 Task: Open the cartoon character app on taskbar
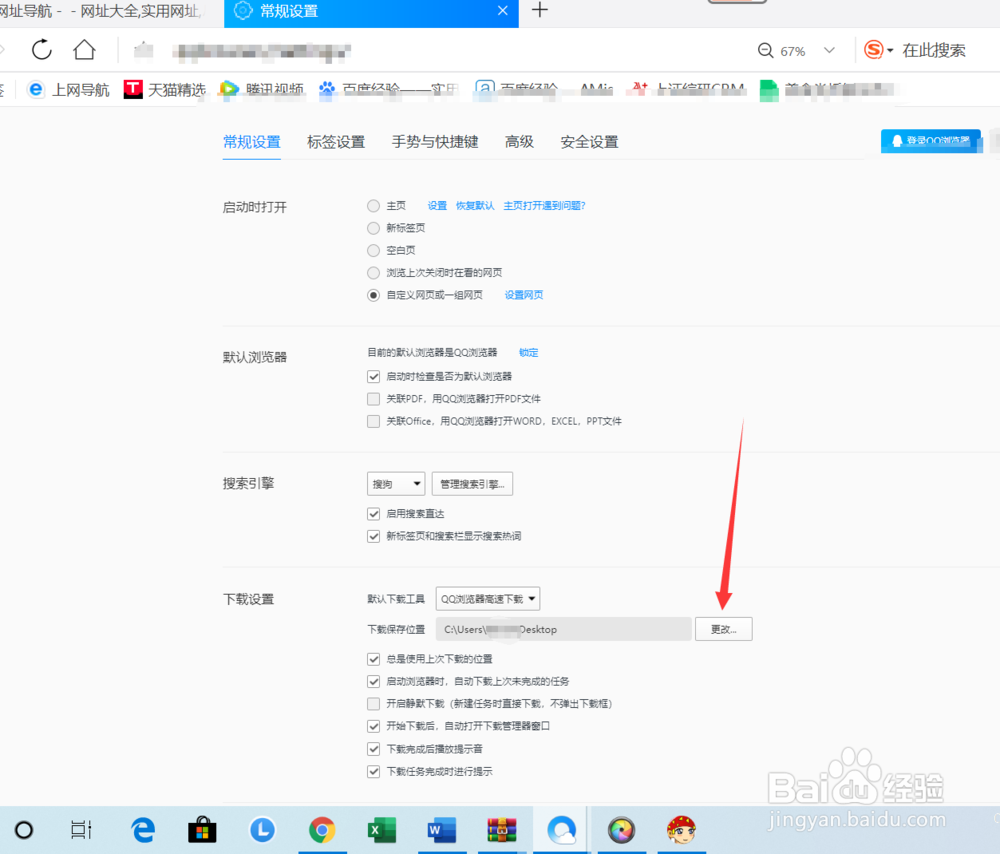(x=681, y=830)
